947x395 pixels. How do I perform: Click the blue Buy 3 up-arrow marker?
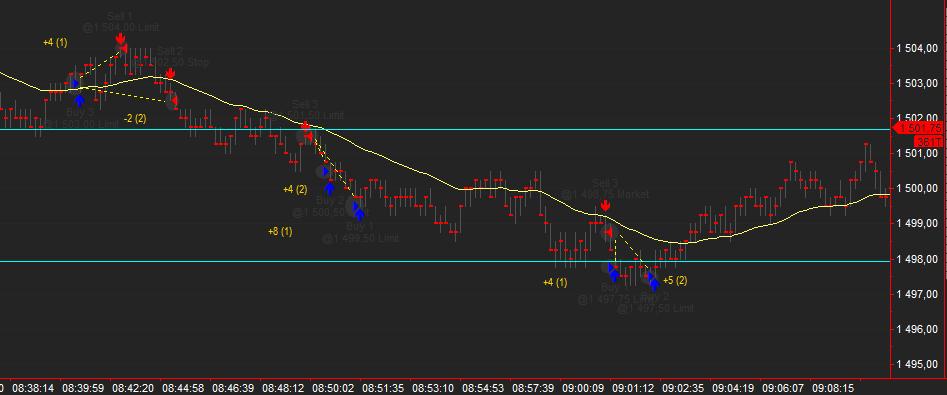point(79,100)
